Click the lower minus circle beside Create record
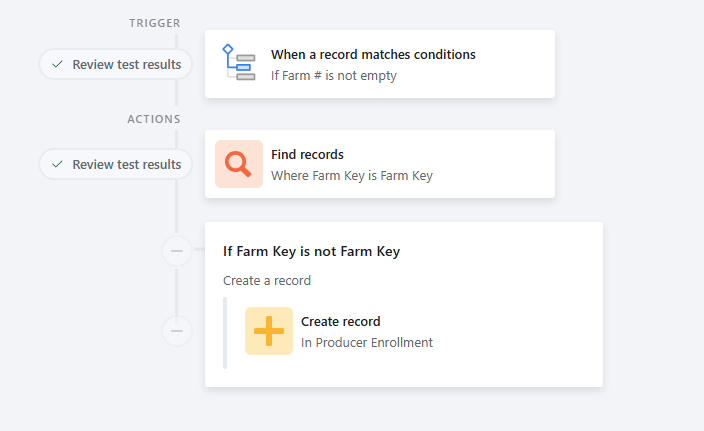This screenshot has height=431, width=704. click(177, 331)
